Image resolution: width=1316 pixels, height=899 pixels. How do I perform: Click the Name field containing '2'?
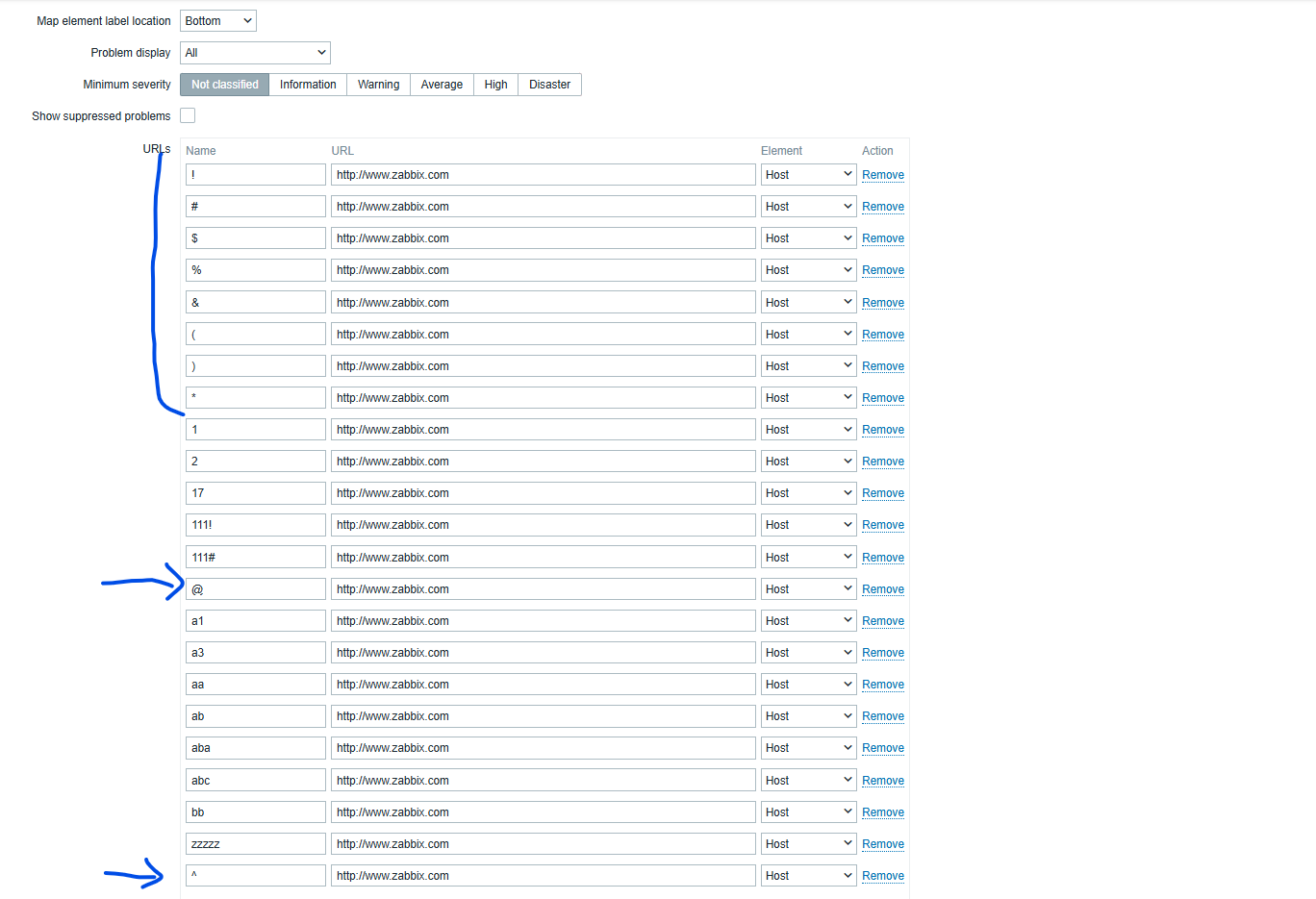256,462
